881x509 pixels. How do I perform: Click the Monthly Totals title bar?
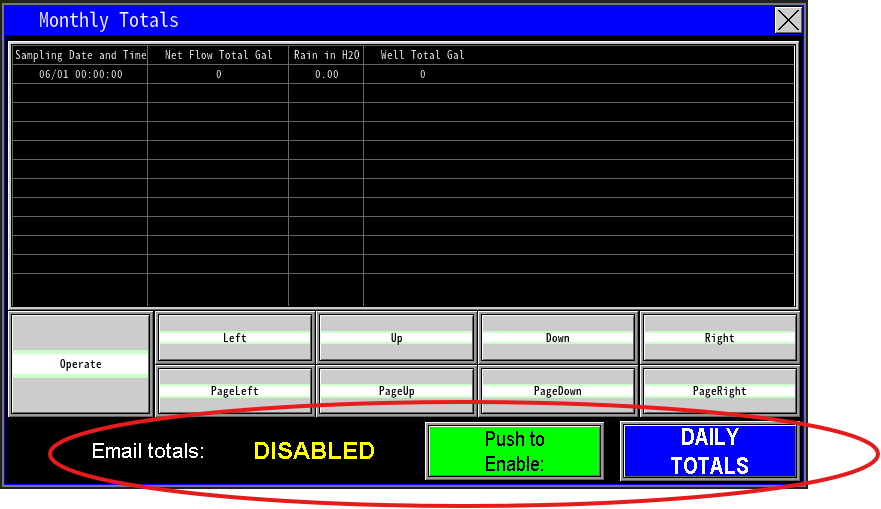(x=400, y=20)
